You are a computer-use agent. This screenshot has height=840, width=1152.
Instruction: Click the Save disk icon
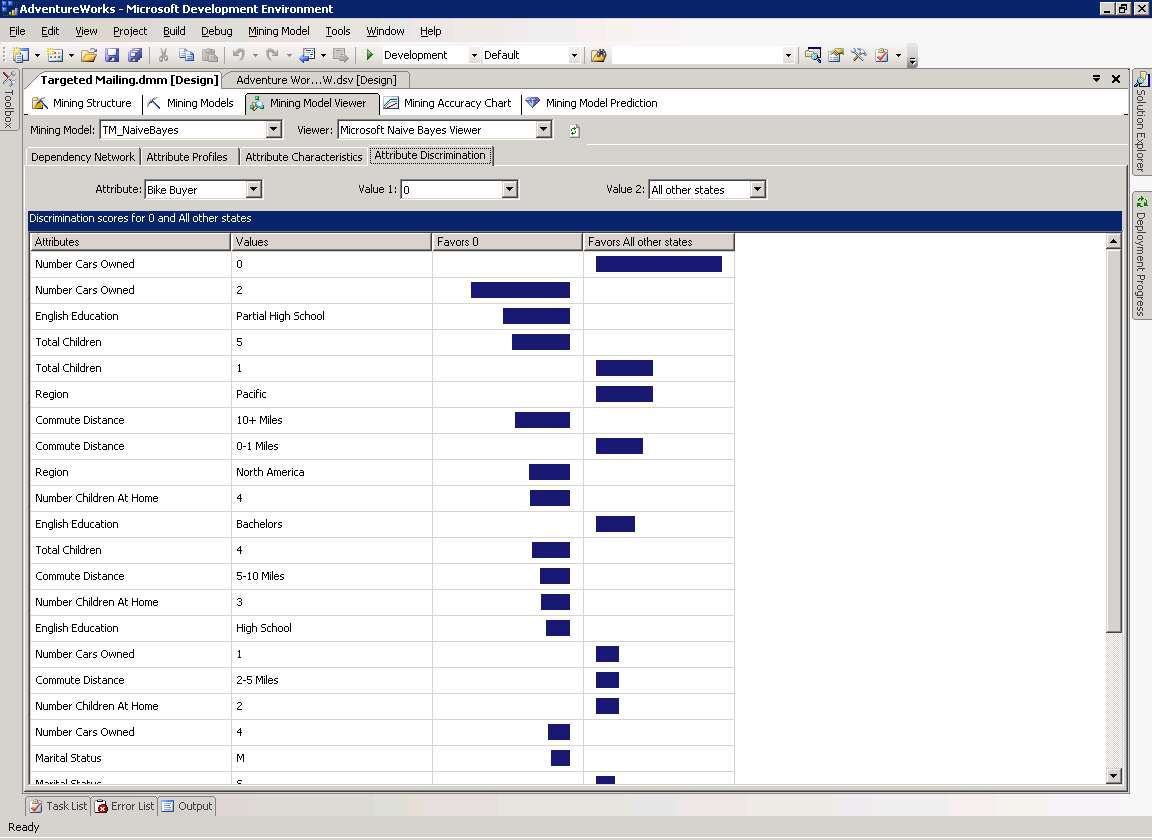coord(112,55)
